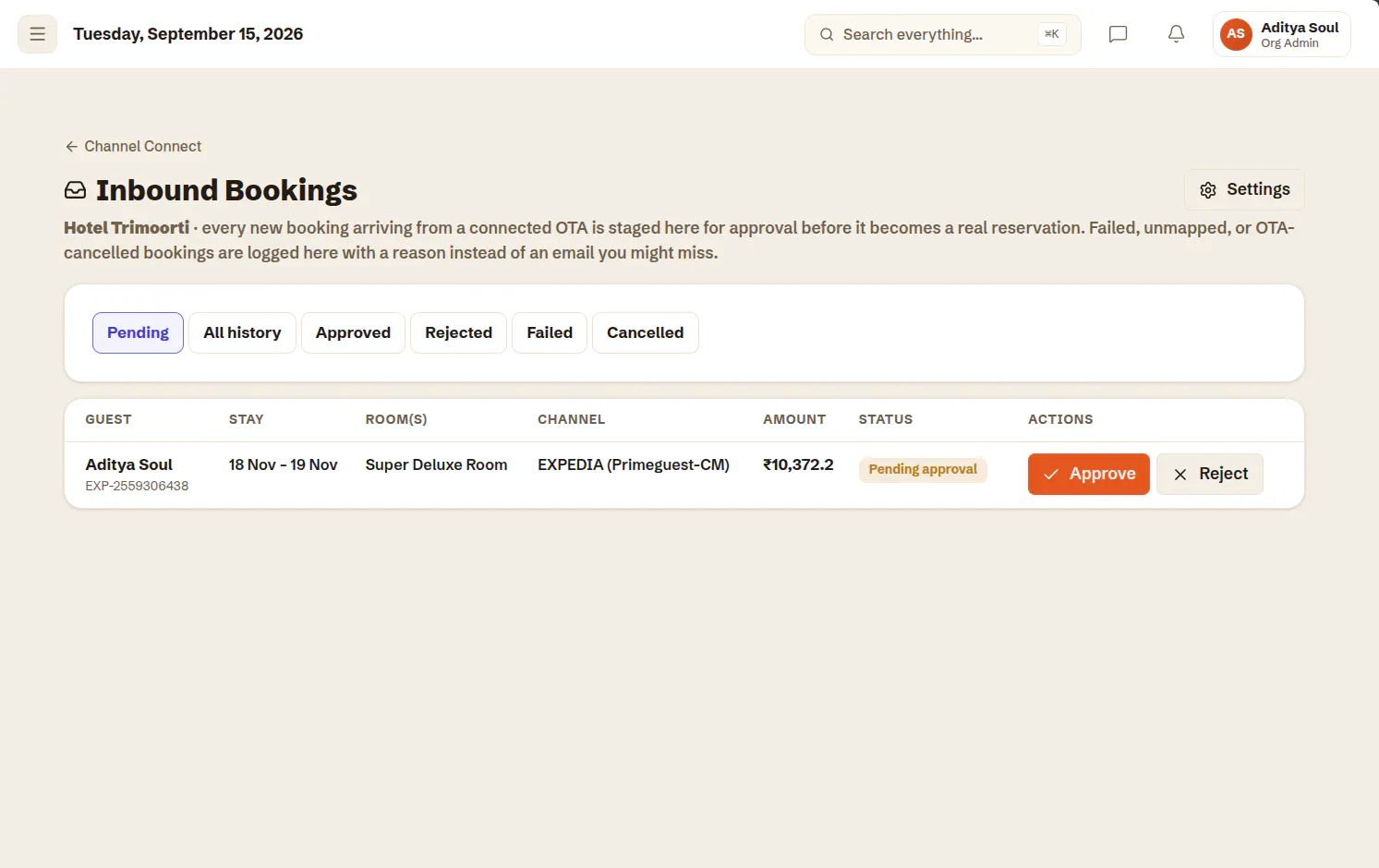Image resolution: width=1379 pixels, height=868 pixels.
Task: Open the notifications bell
Action: tap(1176, 34)
